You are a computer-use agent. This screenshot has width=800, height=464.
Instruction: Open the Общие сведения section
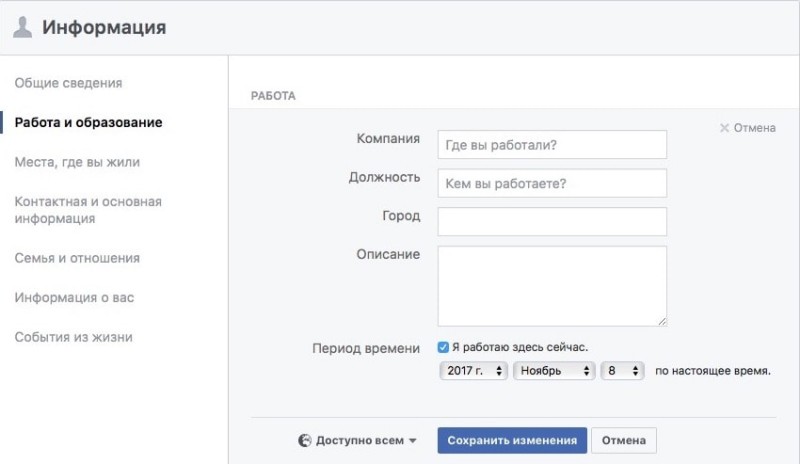[68, 83]
